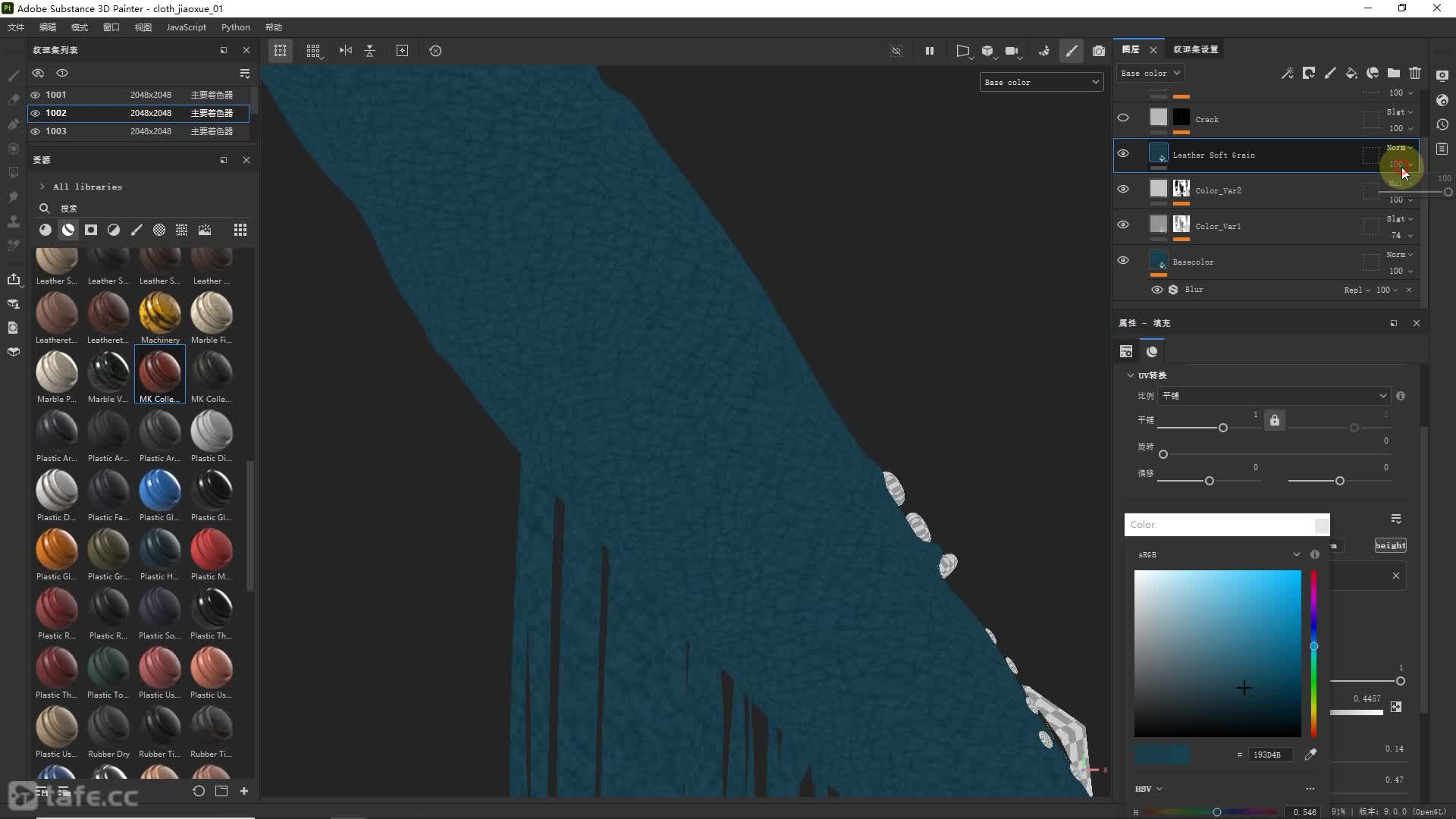The height and width of the screenshot is (819, 1456).
Task: Click the add fill layer bucket icon
Action: (1351, 73)
